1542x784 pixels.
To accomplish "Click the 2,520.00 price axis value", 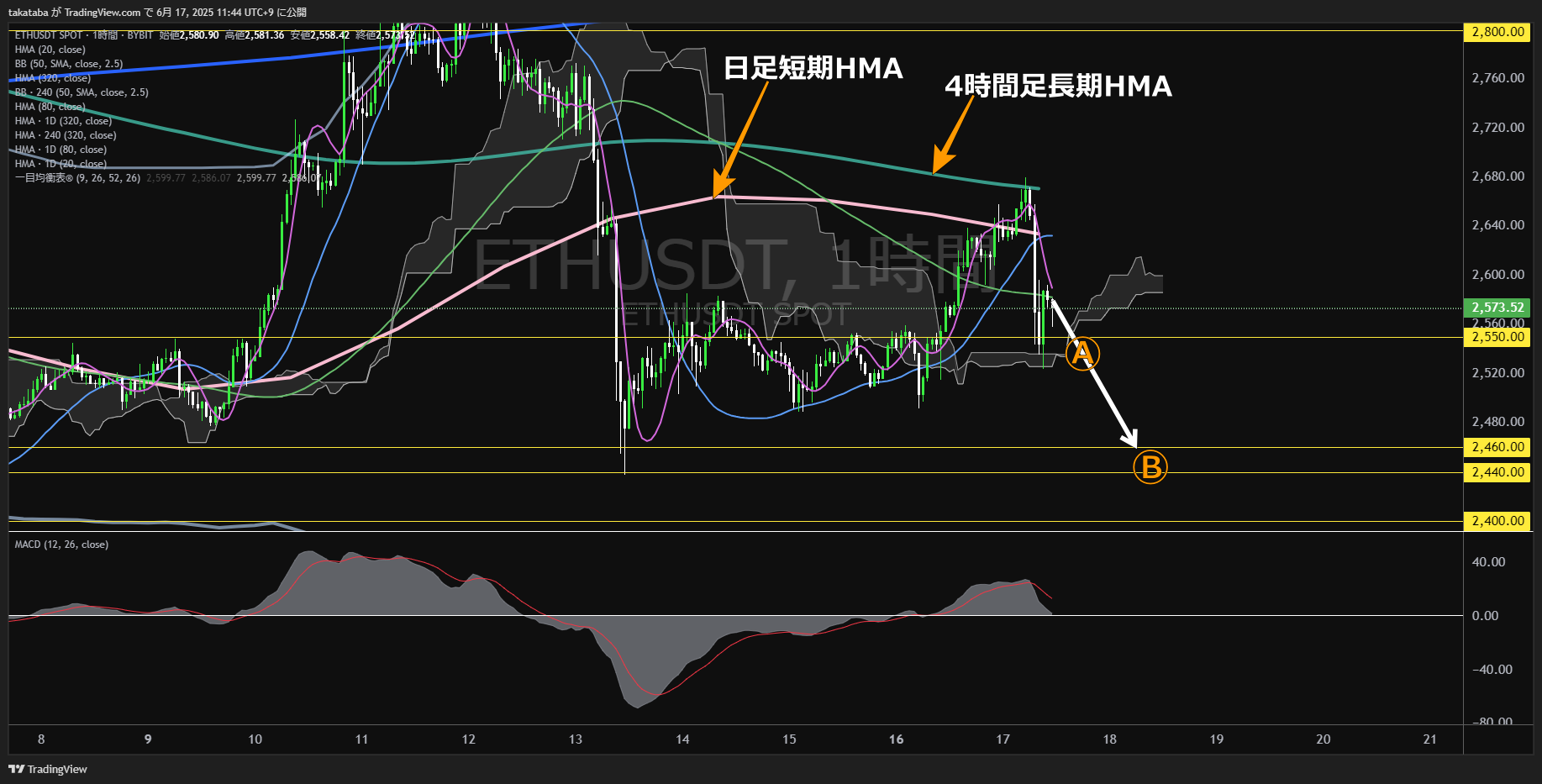I will (x=1497, y=373).
